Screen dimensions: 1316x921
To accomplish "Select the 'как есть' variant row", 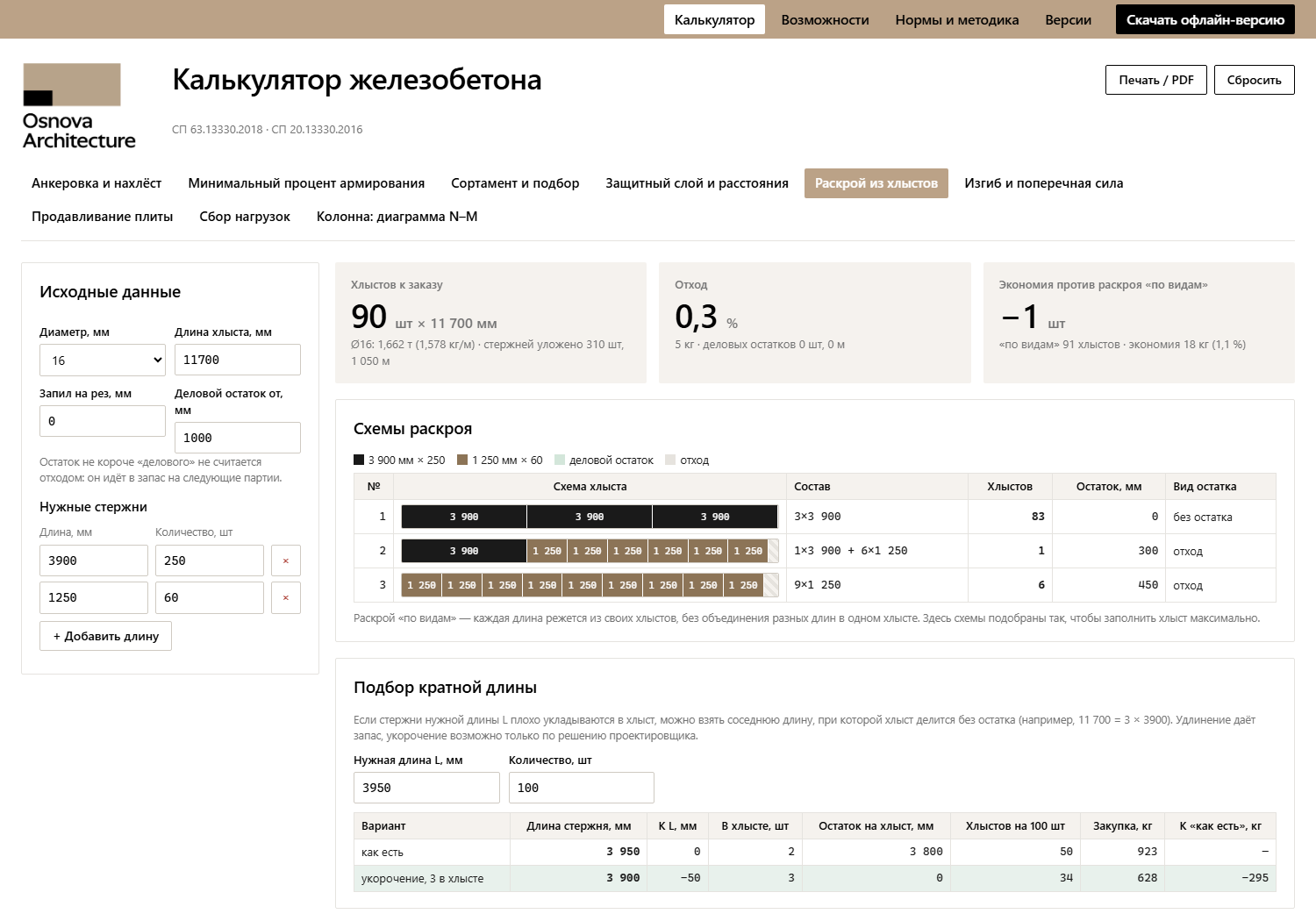I will 814,852.
